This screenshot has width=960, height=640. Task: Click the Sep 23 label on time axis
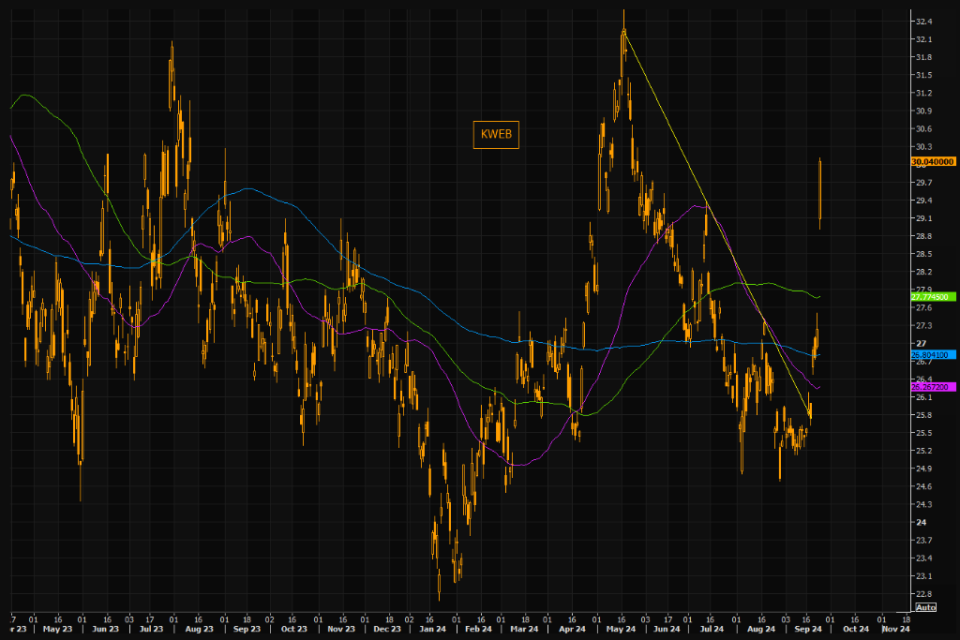tap(247, 629)
